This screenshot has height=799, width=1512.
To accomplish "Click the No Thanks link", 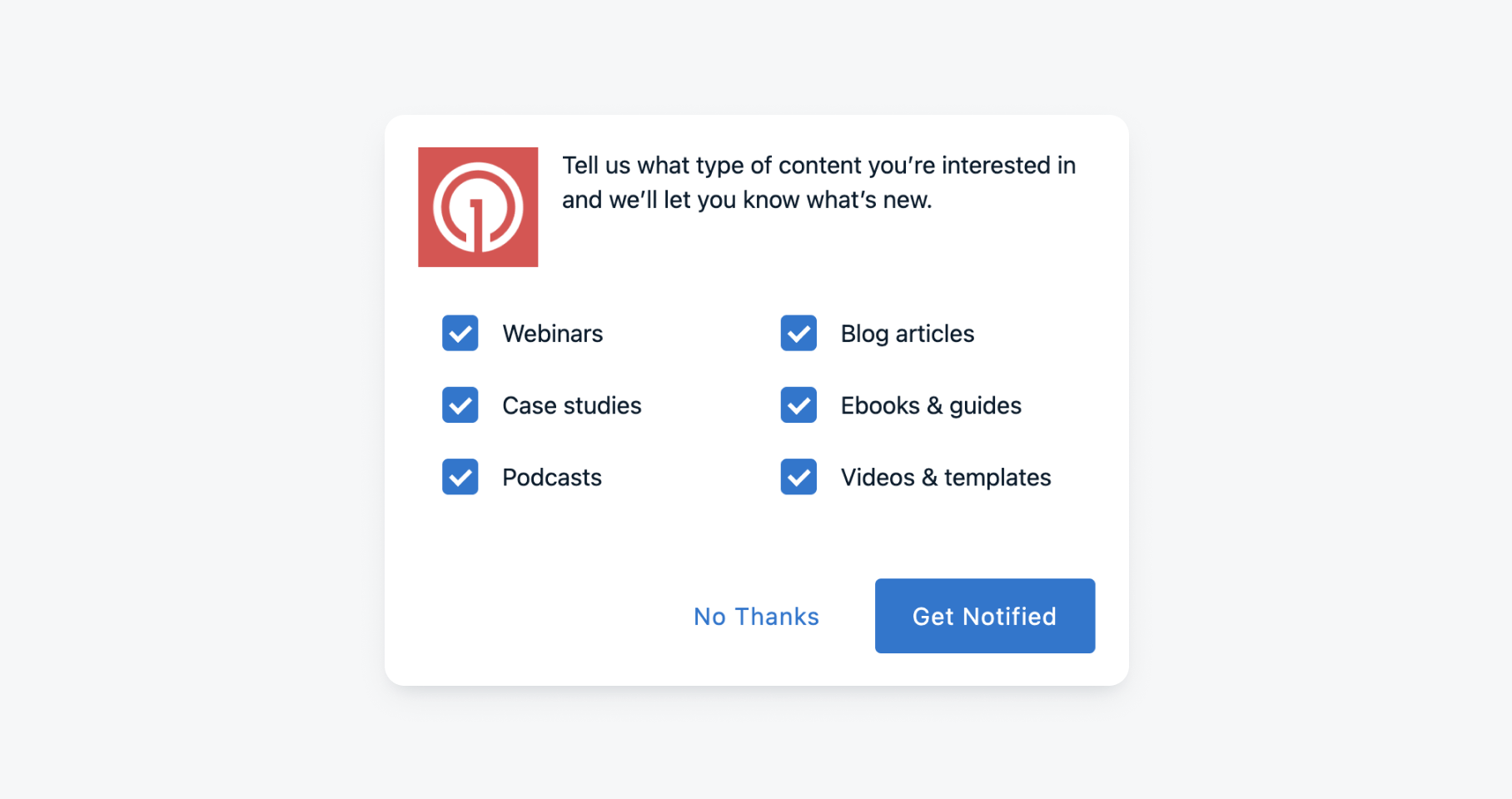I will tap(756, 616).
